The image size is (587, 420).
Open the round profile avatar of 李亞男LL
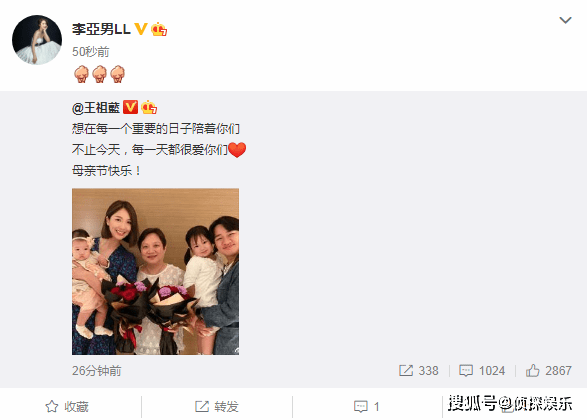(x=37, y=40)
